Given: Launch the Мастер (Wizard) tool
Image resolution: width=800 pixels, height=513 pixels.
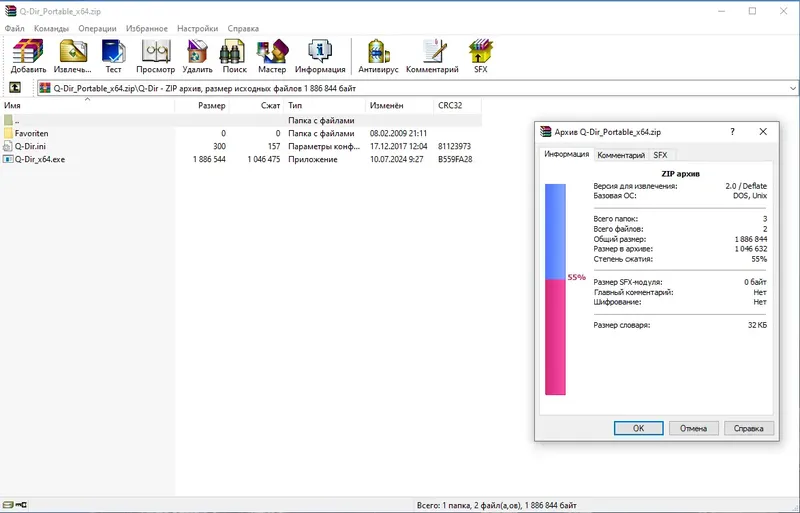Looking at the screenshot, I should (x=272, y=56).
